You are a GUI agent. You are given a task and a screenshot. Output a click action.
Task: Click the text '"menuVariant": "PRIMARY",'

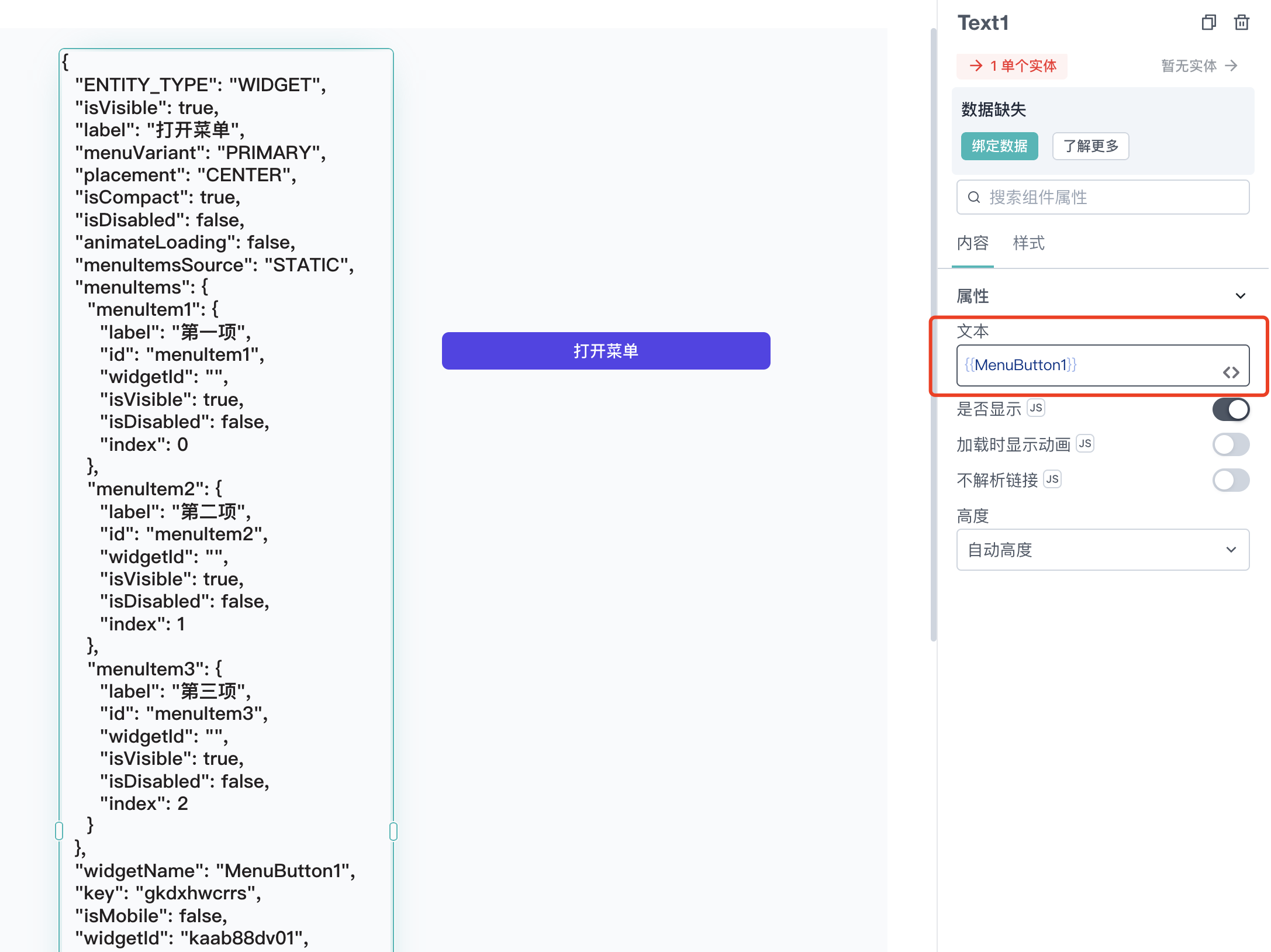[201, 153]
